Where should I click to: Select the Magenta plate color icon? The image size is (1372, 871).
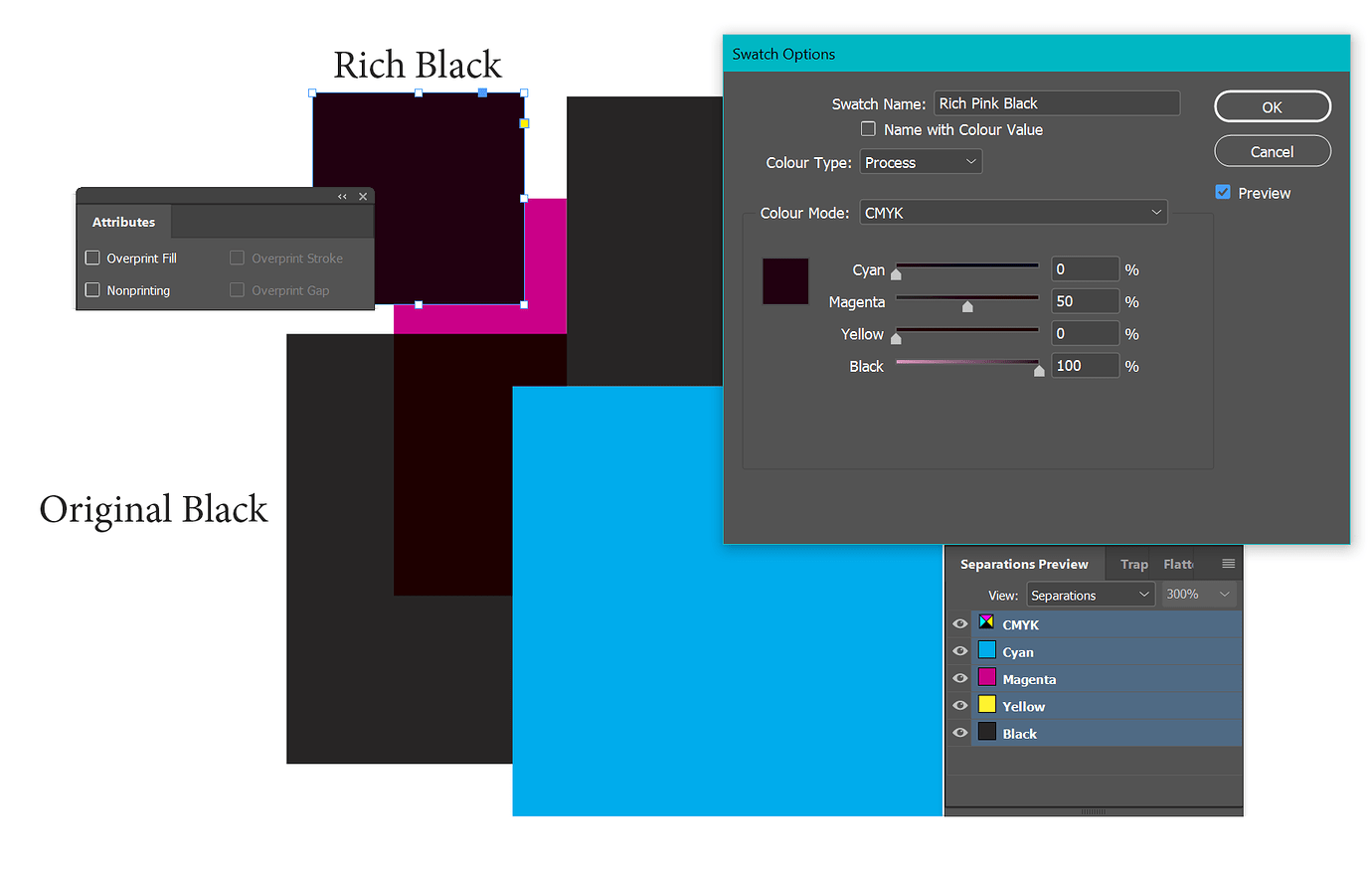986,678
